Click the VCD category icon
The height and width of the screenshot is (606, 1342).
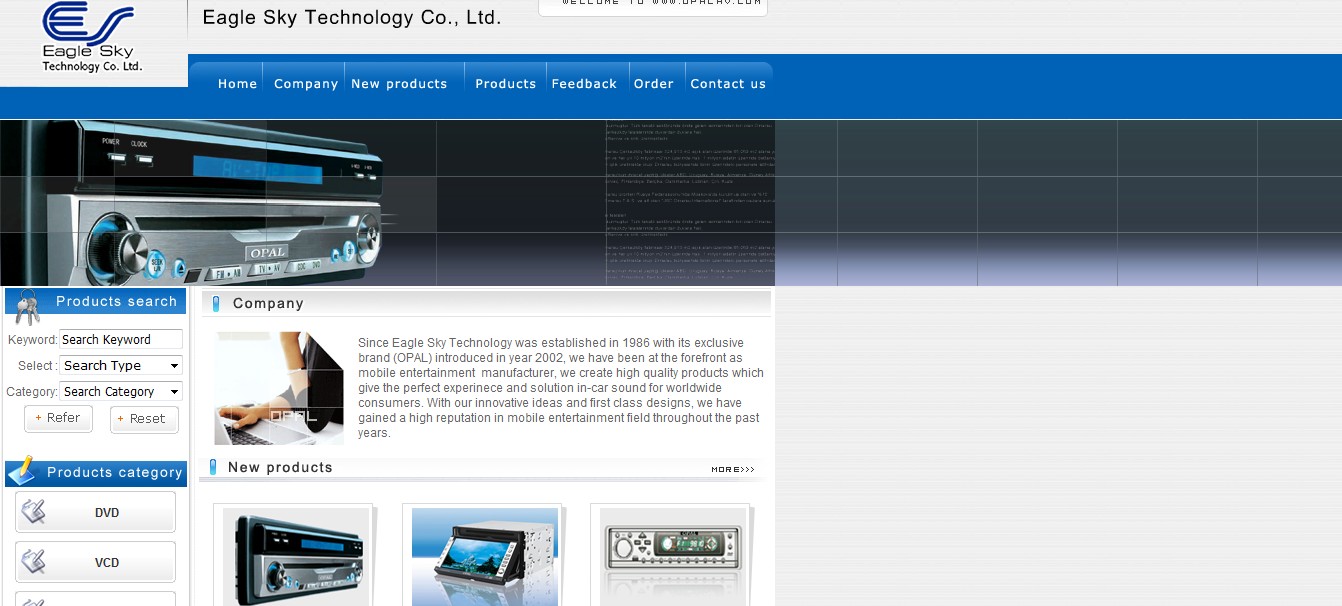(x=33, y=562)
